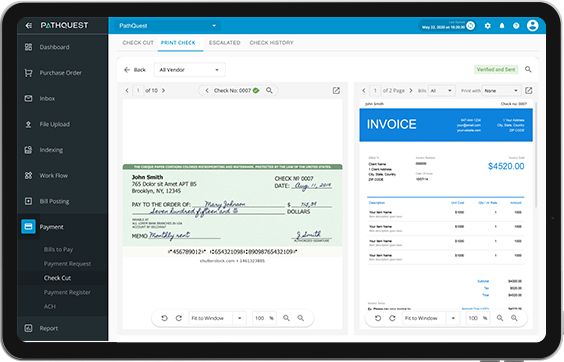Viewport: 564px width, 362px height.
Task: Open Dashboard from sidebar
Action: click(54, 47)
